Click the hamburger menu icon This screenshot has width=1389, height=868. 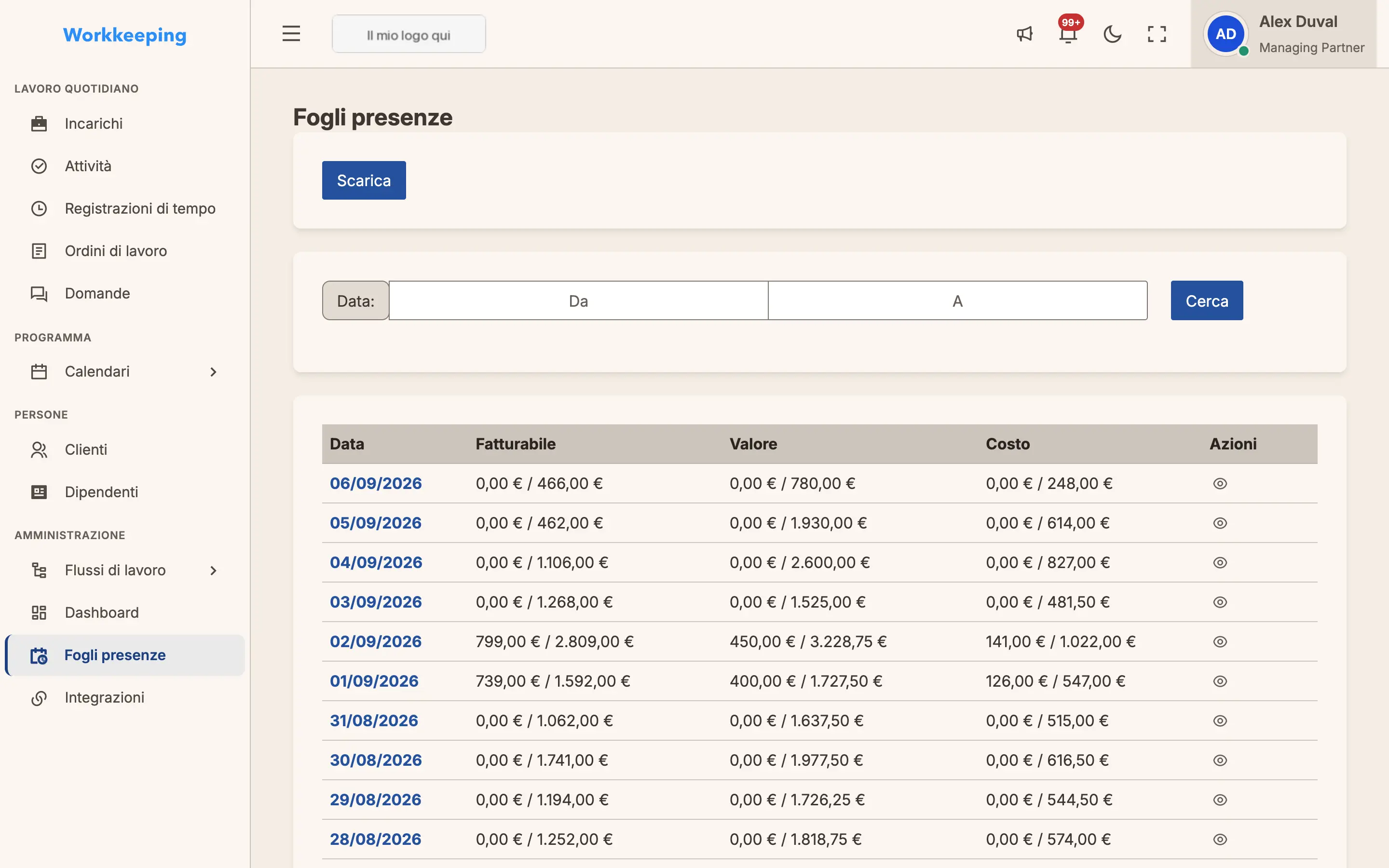[x=291, y=34]
